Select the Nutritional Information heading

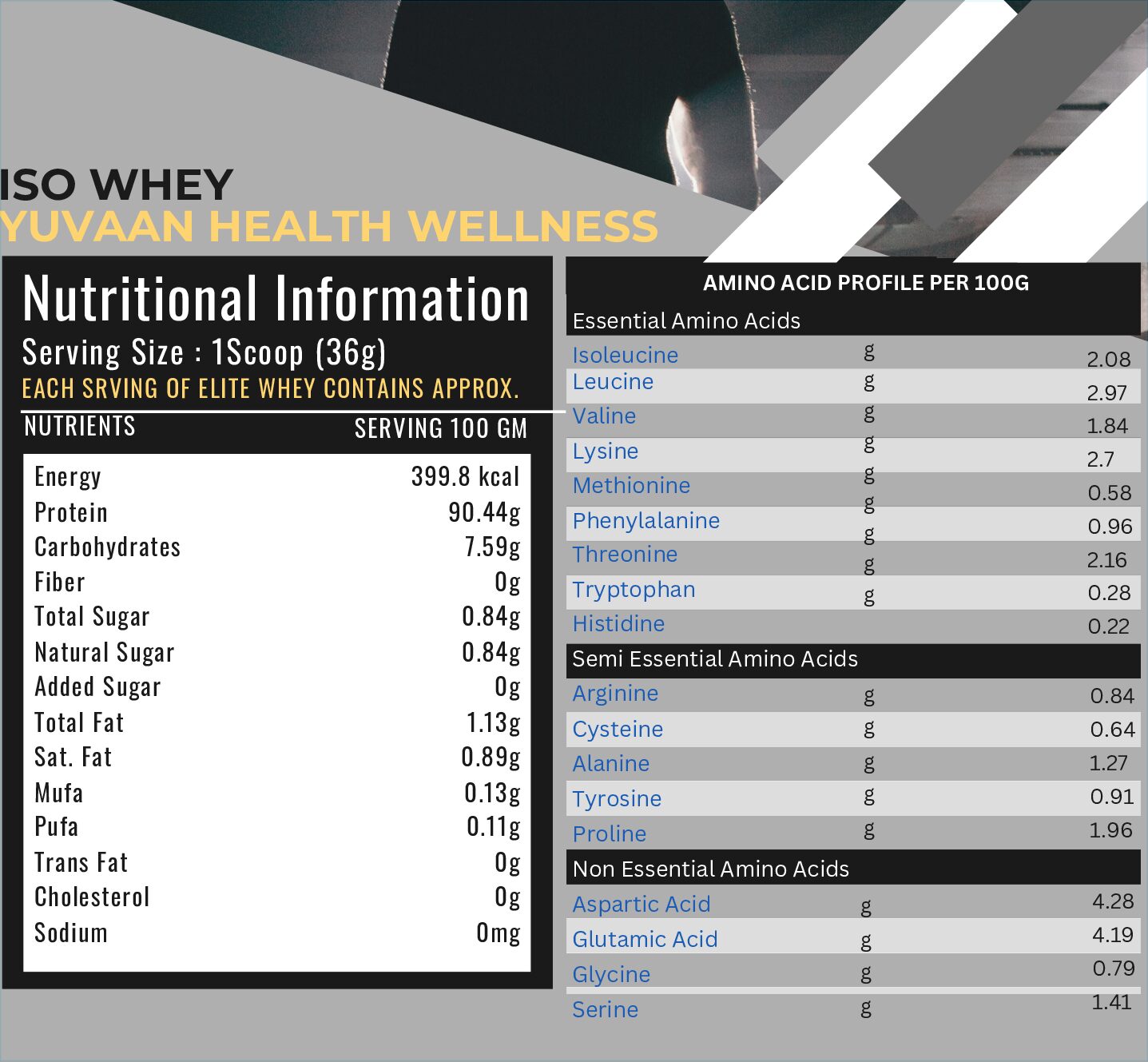point(276,299)
